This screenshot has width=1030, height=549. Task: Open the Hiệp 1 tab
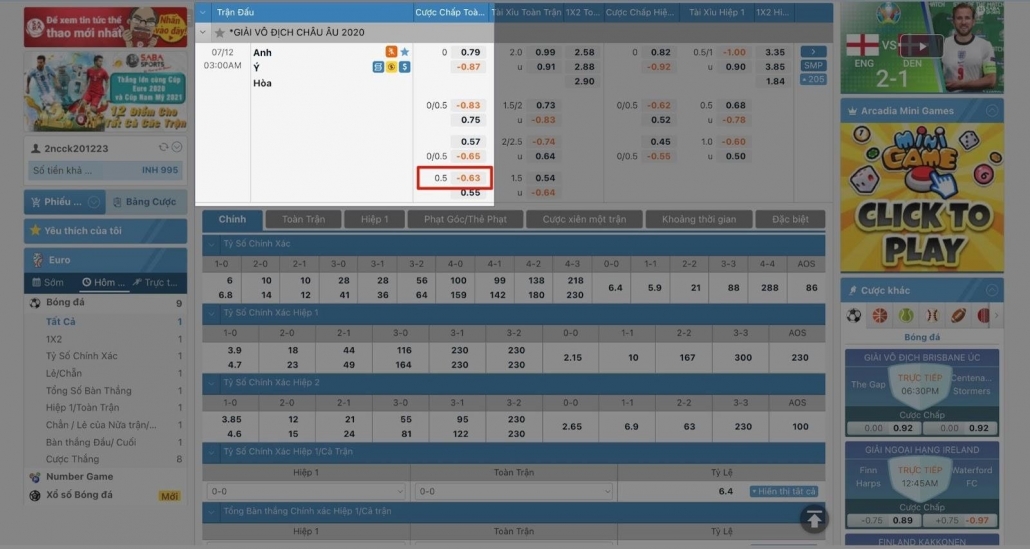pos(374,219)
